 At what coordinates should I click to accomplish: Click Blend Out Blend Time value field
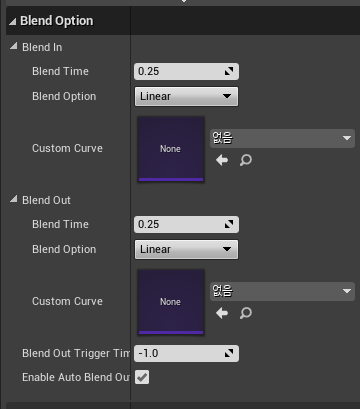(186, 224)
